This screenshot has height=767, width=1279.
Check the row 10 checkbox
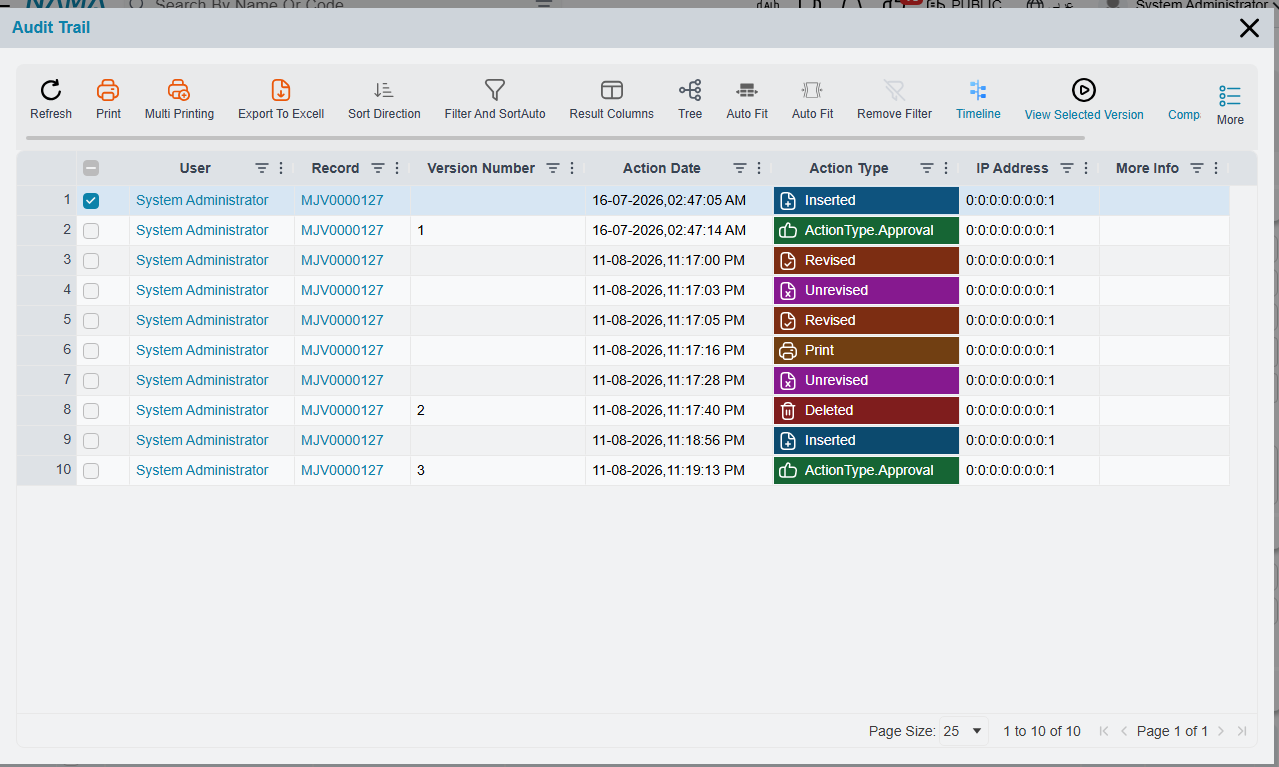tap(91, 470)
